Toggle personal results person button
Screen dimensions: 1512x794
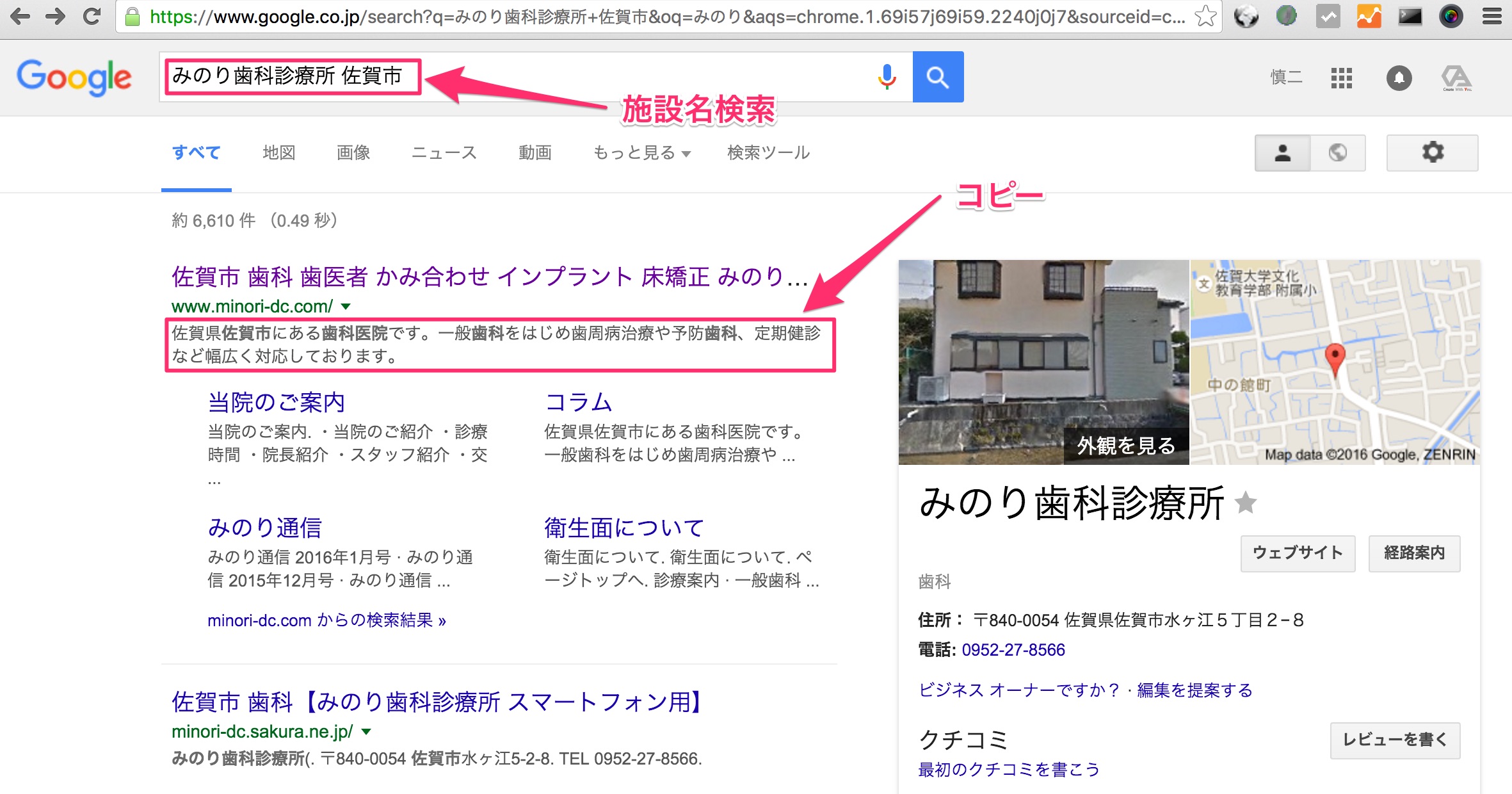(1282, 152)
